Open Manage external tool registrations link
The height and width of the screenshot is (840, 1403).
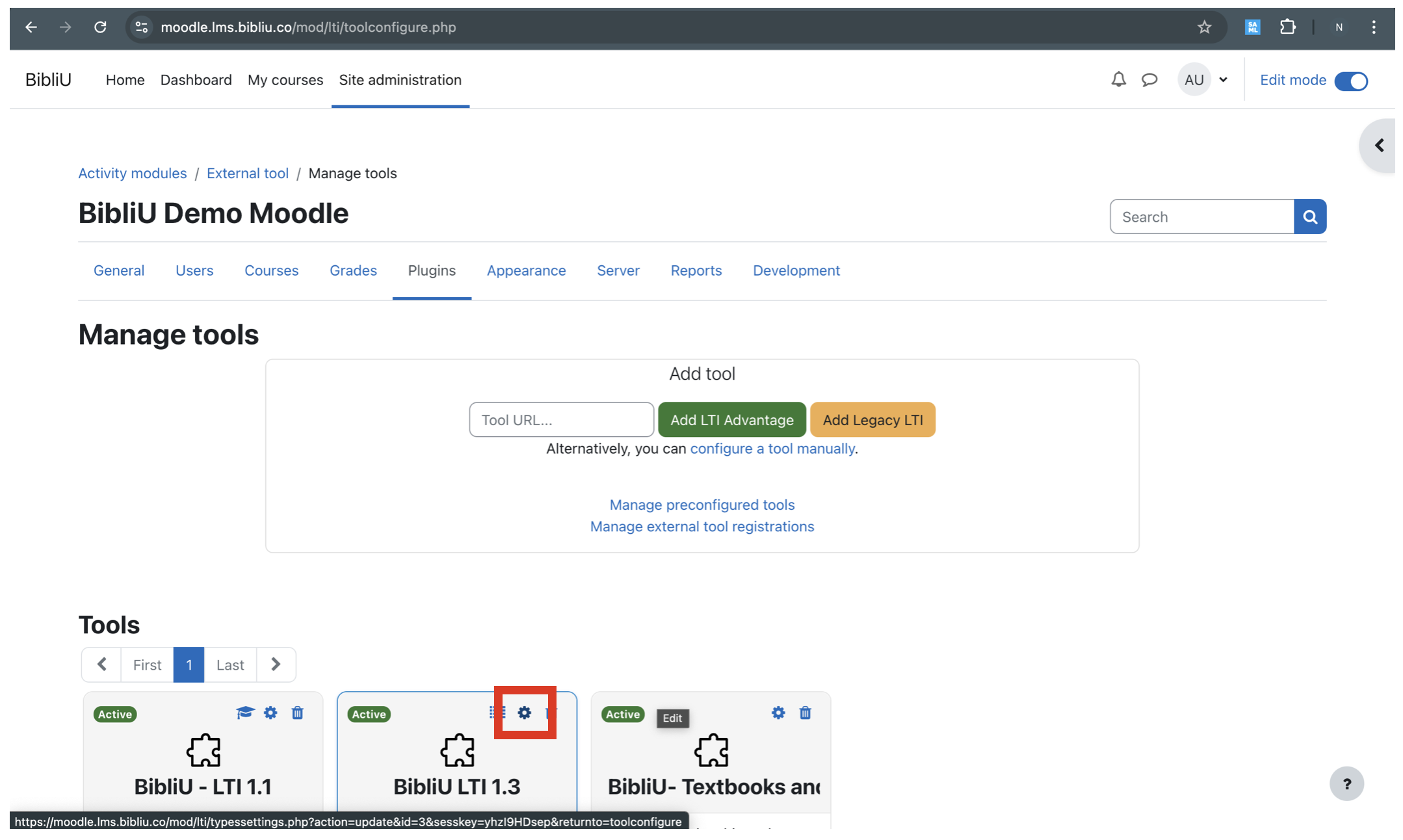coord(702,527)
